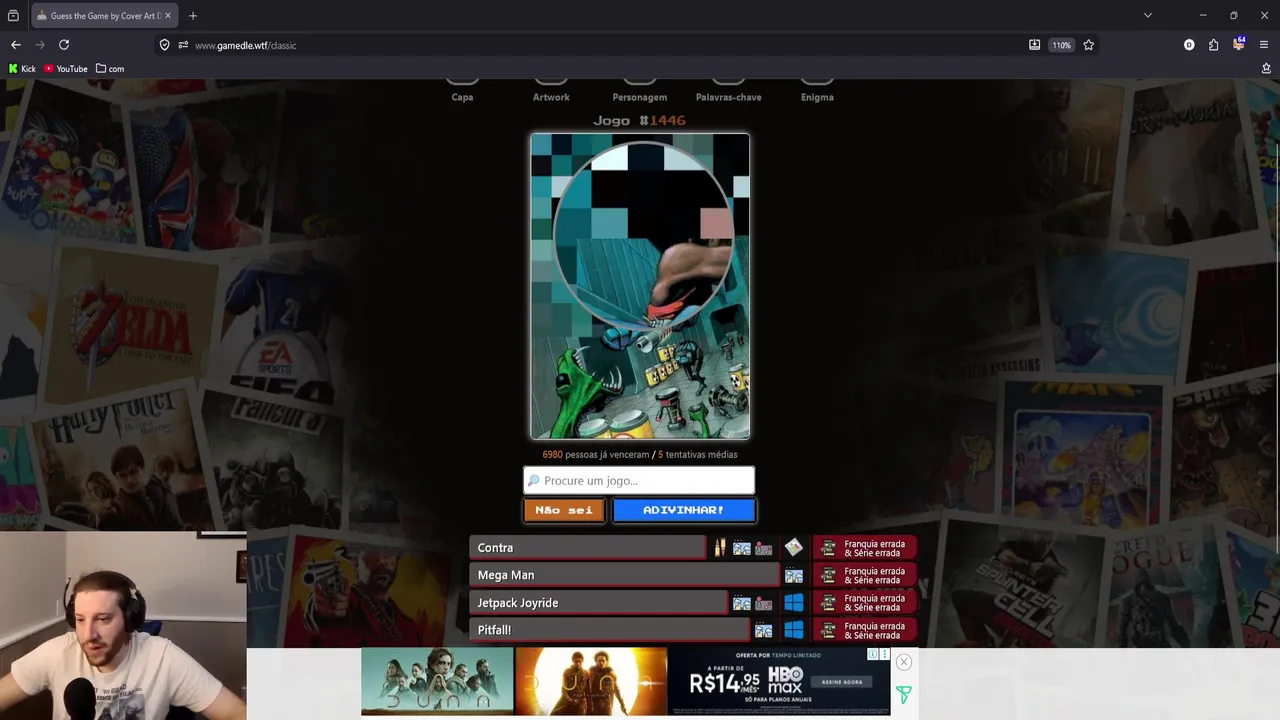Viewport: 1280px width, 720px height.
Task: Go back to the previous page
Action: coord(16,45)
